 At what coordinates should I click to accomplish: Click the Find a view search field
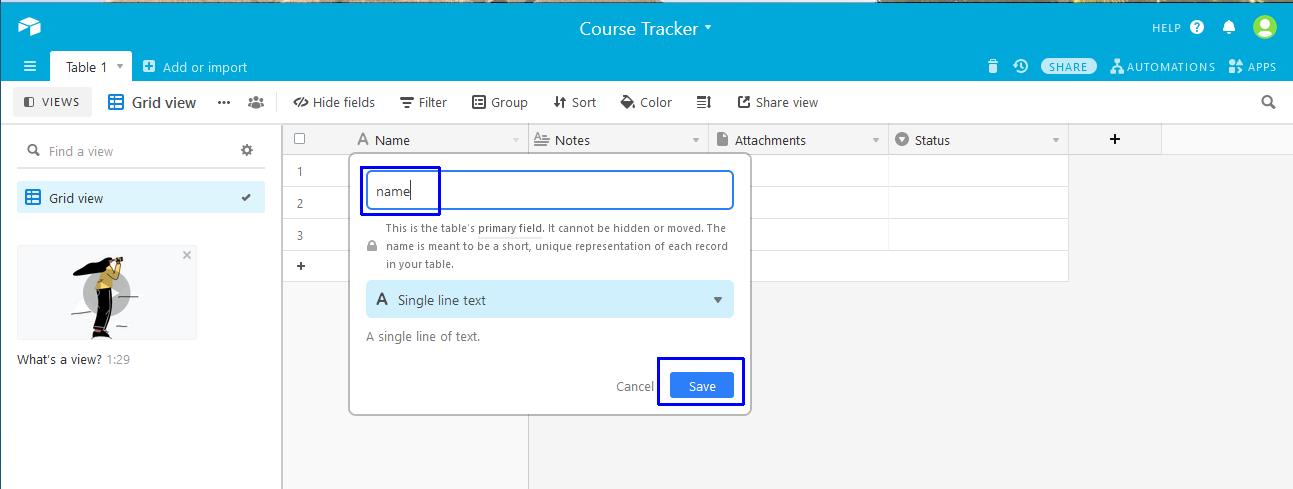(128, 151)
